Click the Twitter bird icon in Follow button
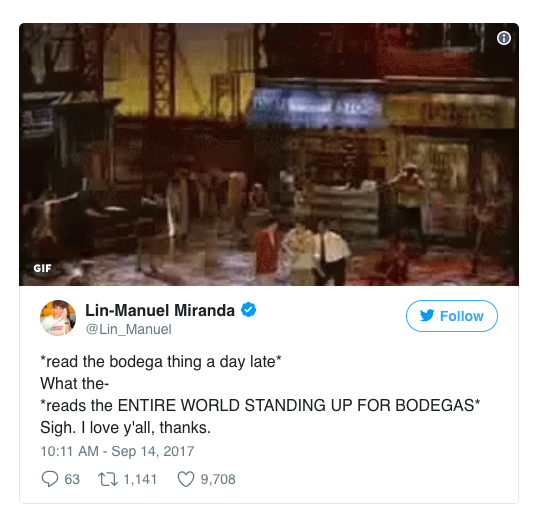The image size is (545, 522). 427,316
